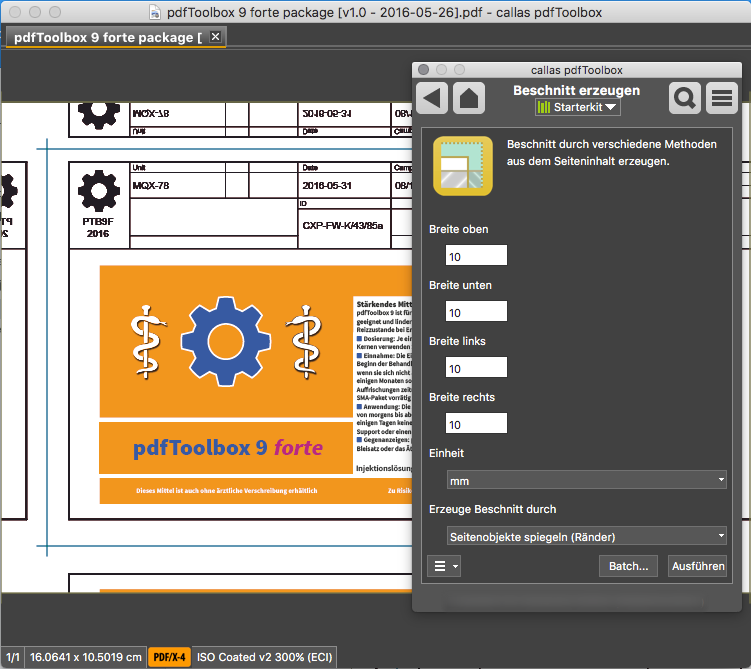Click the ISO Coated v2 300% (ECI) status
Screen dimensions: 751x669
[x=264, y=657]
